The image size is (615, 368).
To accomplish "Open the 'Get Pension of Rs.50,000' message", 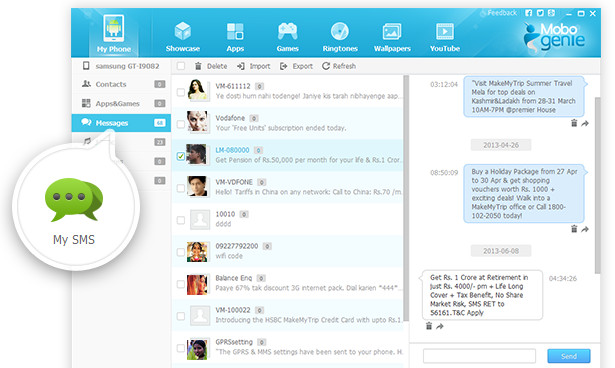I will (308, 160).
